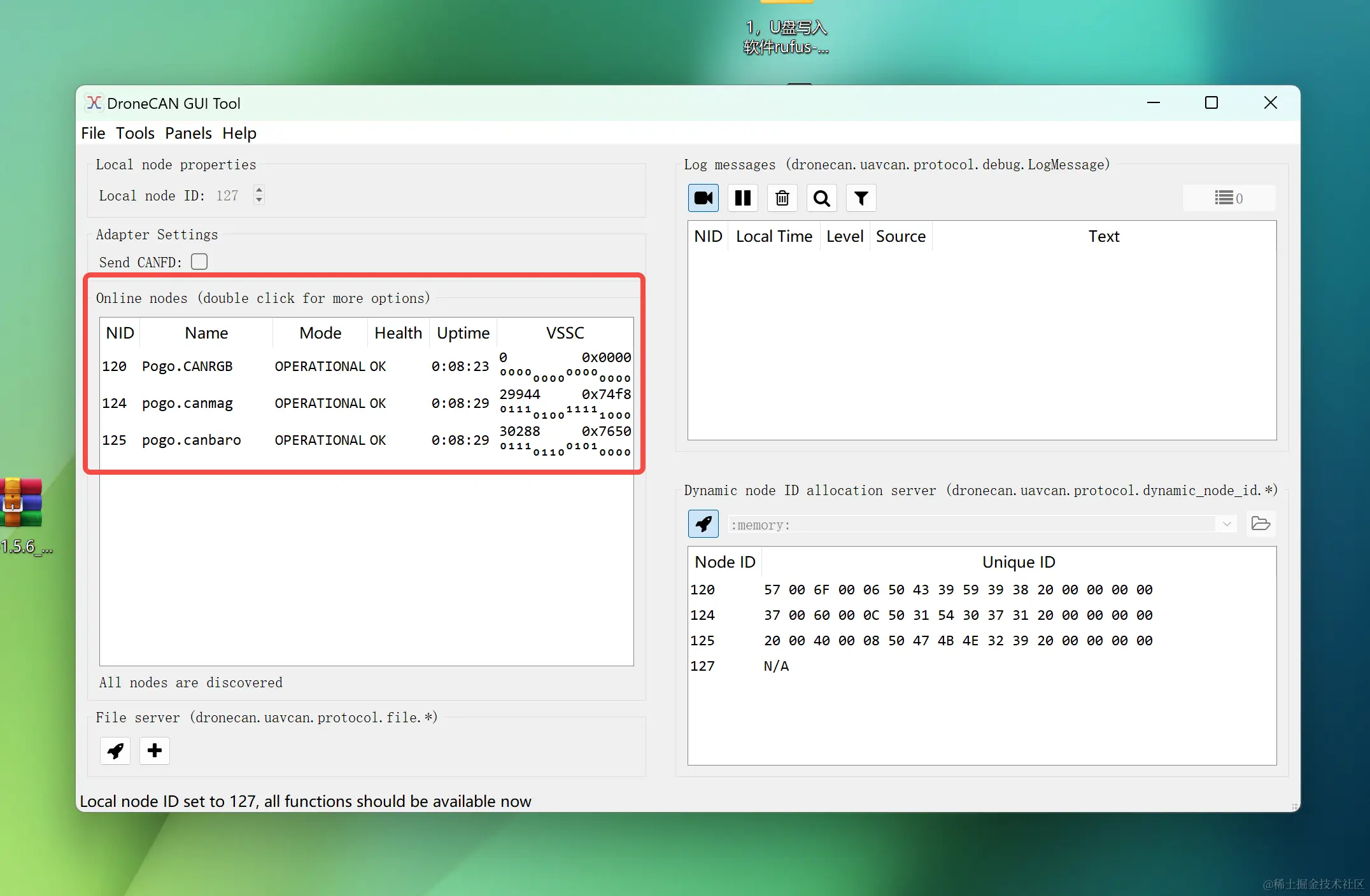Browse allocation database file folder icon
1370x896 pixels.
pyautogui.click(x=1261, y=524)
